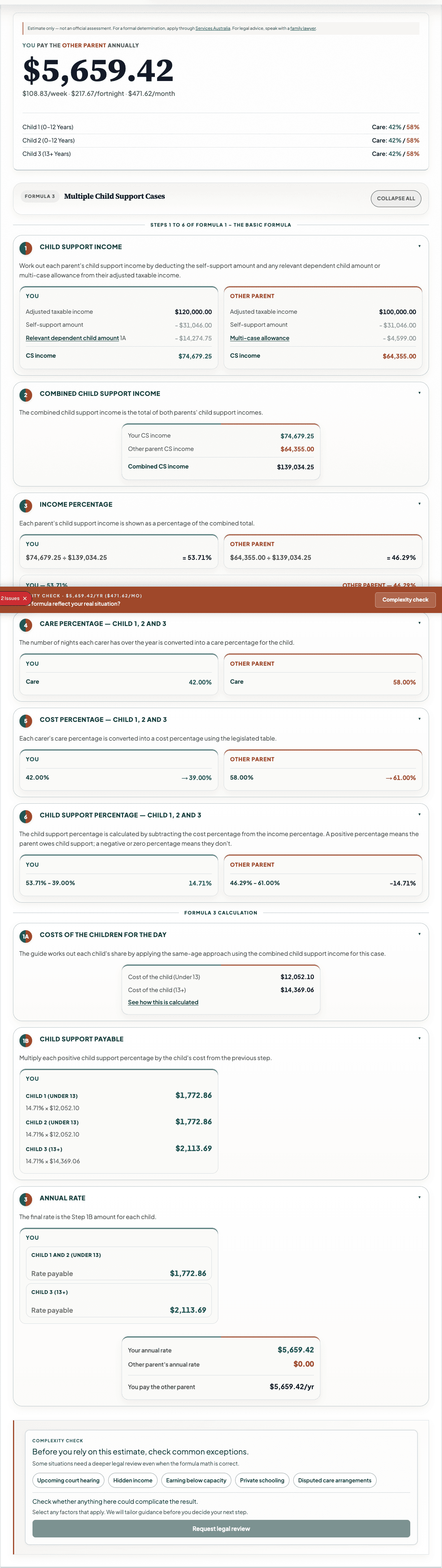Click Other parent's annual rate $0.00
The image size is (442, 1568).
point(304,1364)
